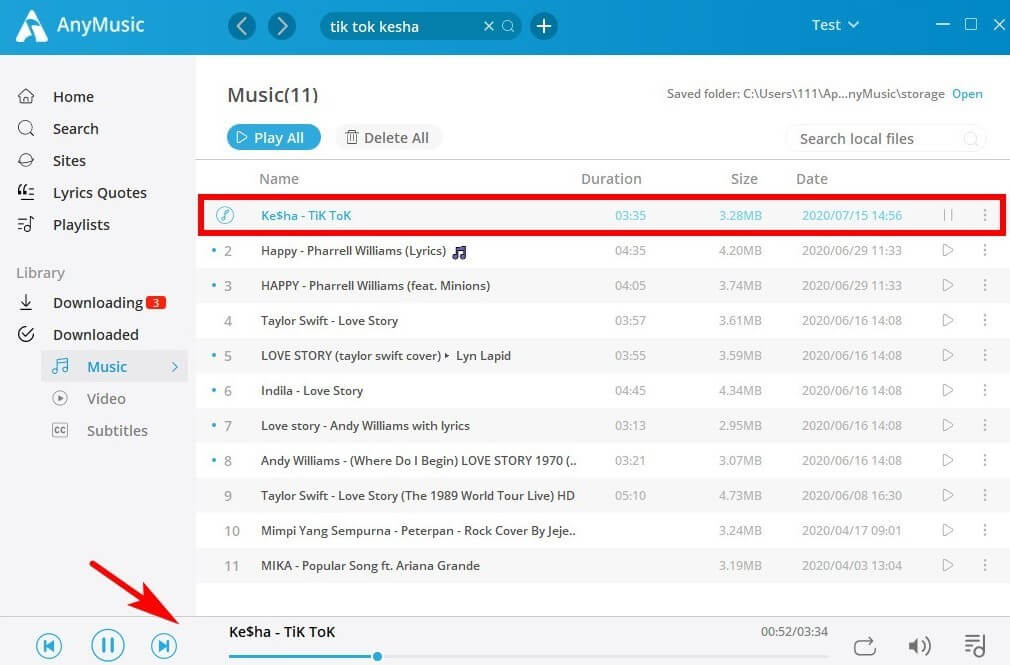Go forward with the right arrow button
The image size is (1010, 665).
coord(281,26)
